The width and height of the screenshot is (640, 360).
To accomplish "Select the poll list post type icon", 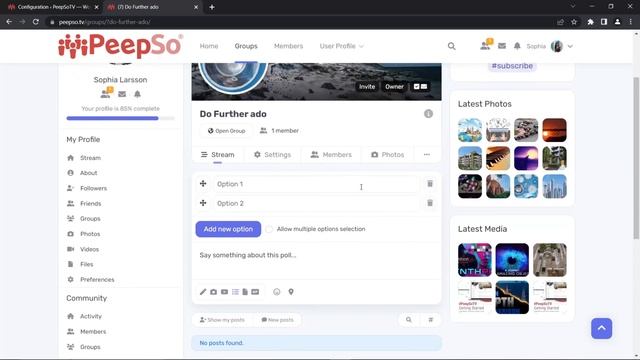I will (235, 292).
